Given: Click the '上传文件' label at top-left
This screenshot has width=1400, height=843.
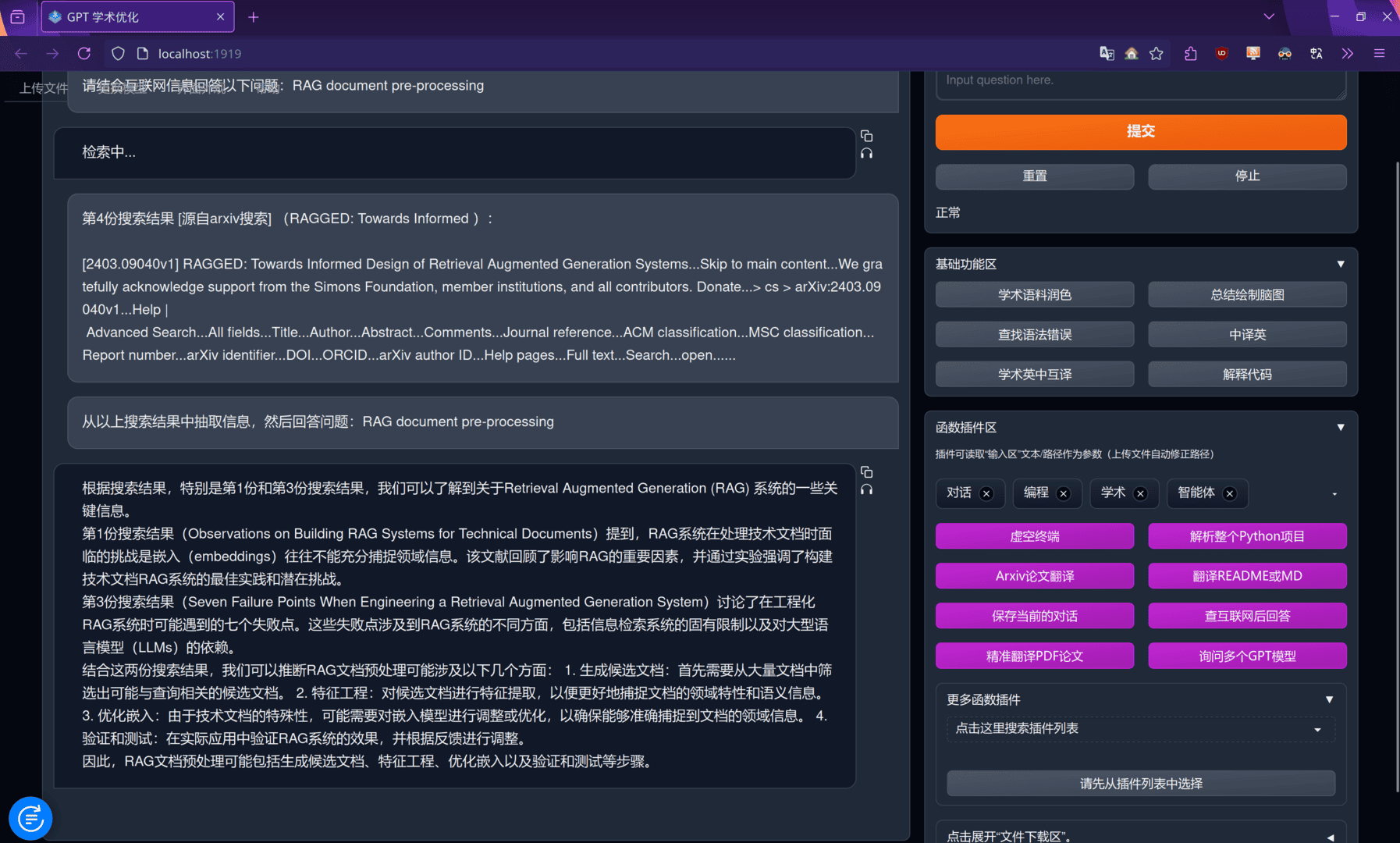Looking at the screenshot, I should 44,87.
